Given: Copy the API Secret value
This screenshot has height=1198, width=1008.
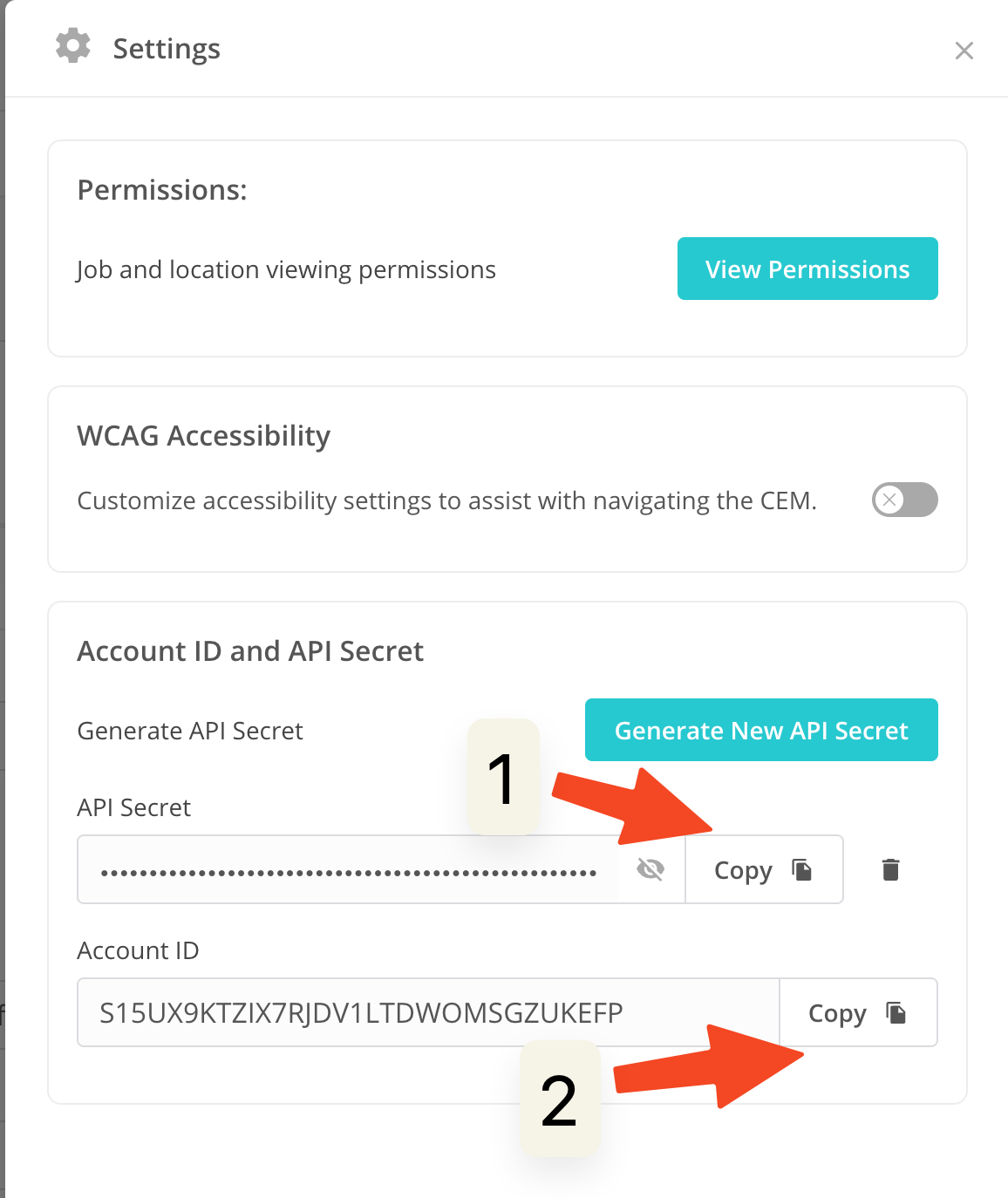Looking at the screenshot, I should click(763, 870).
